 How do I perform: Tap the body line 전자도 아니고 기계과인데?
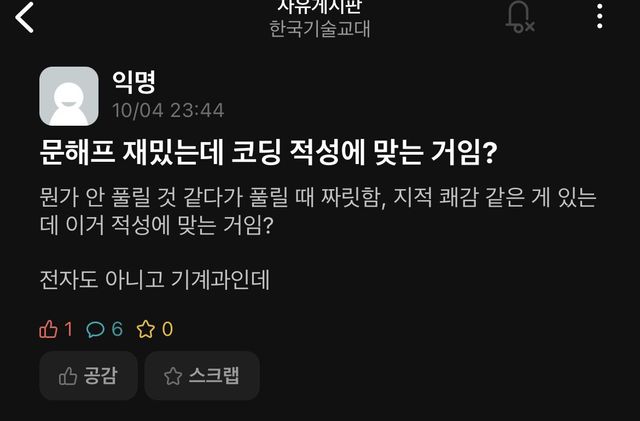coord(155,280)
